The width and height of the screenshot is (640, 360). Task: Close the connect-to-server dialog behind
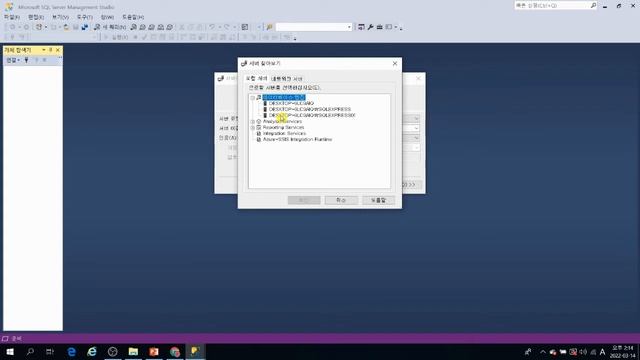click(418, 78)
